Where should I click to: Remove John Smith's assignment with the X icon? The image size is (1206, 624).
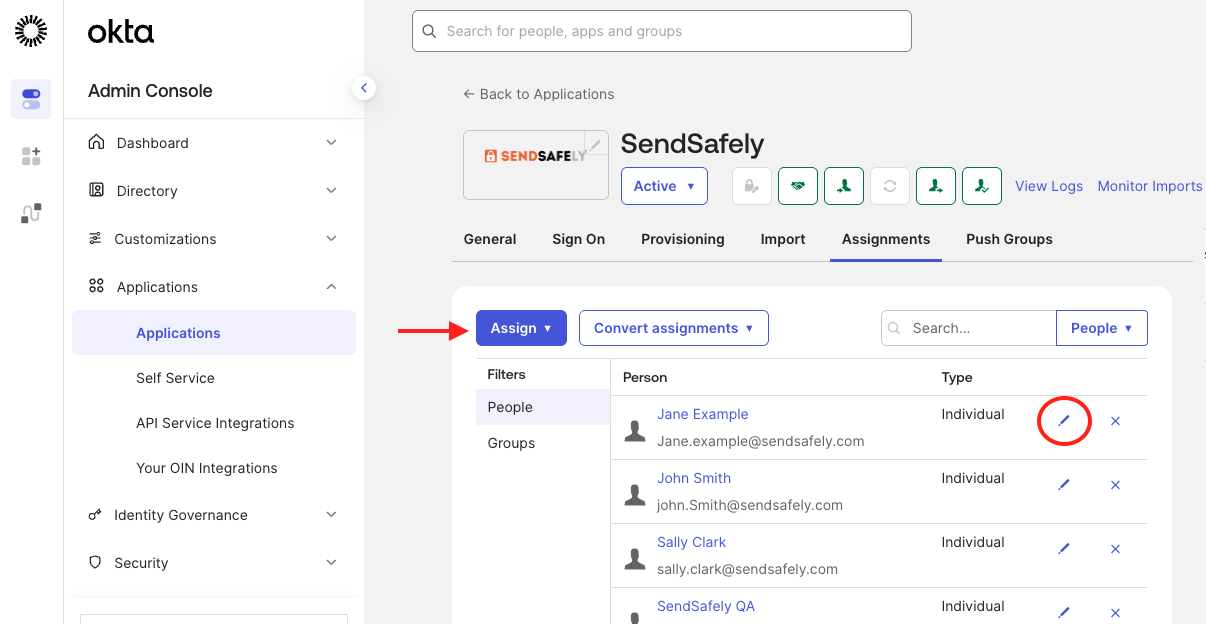[x=1116, y=485]
